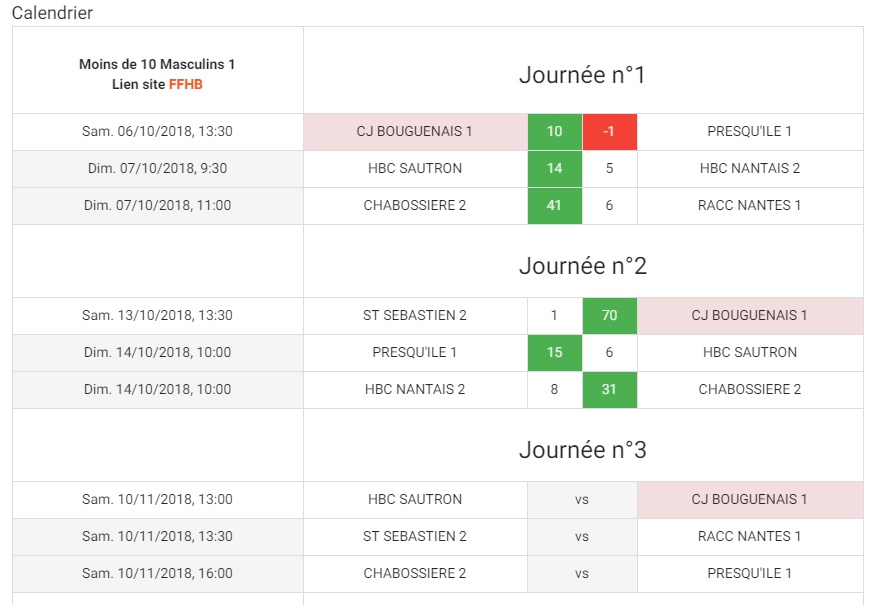Click the green score 70 cell
872x605 pixels.
point(610,316)
